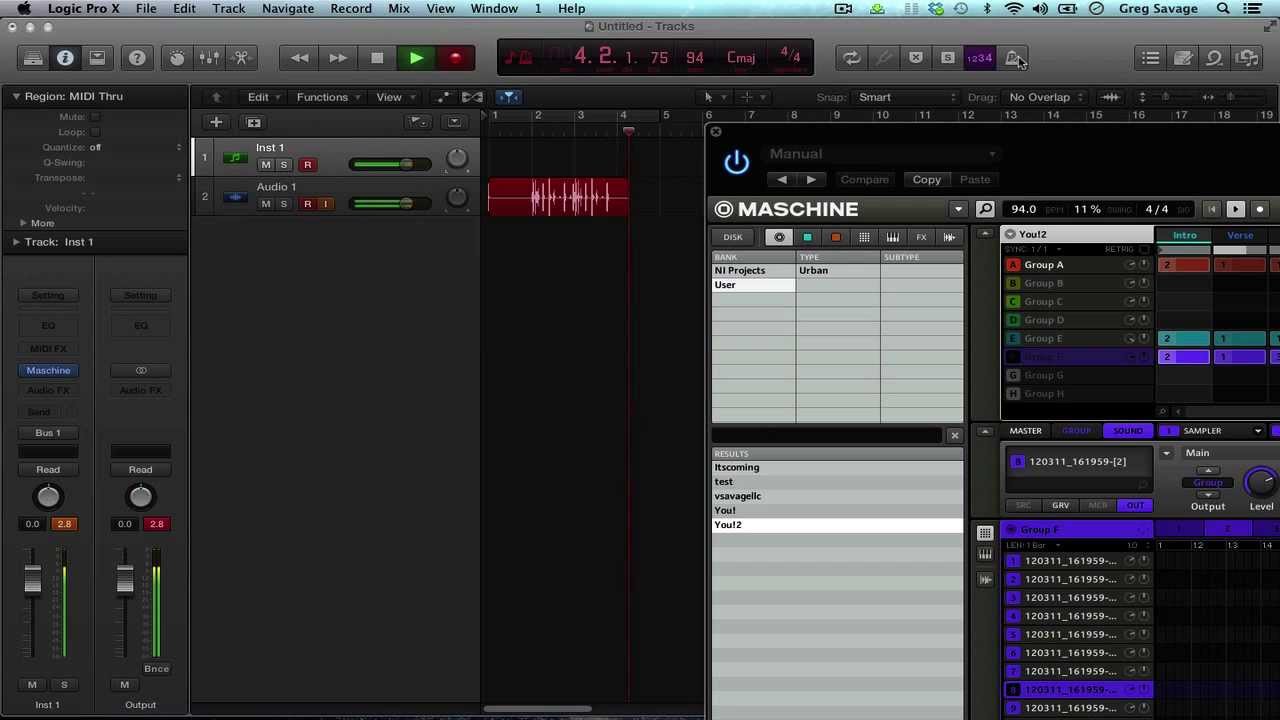Mute the Inst 1 track
This screenshot has height=720, width=1280.
266,164
